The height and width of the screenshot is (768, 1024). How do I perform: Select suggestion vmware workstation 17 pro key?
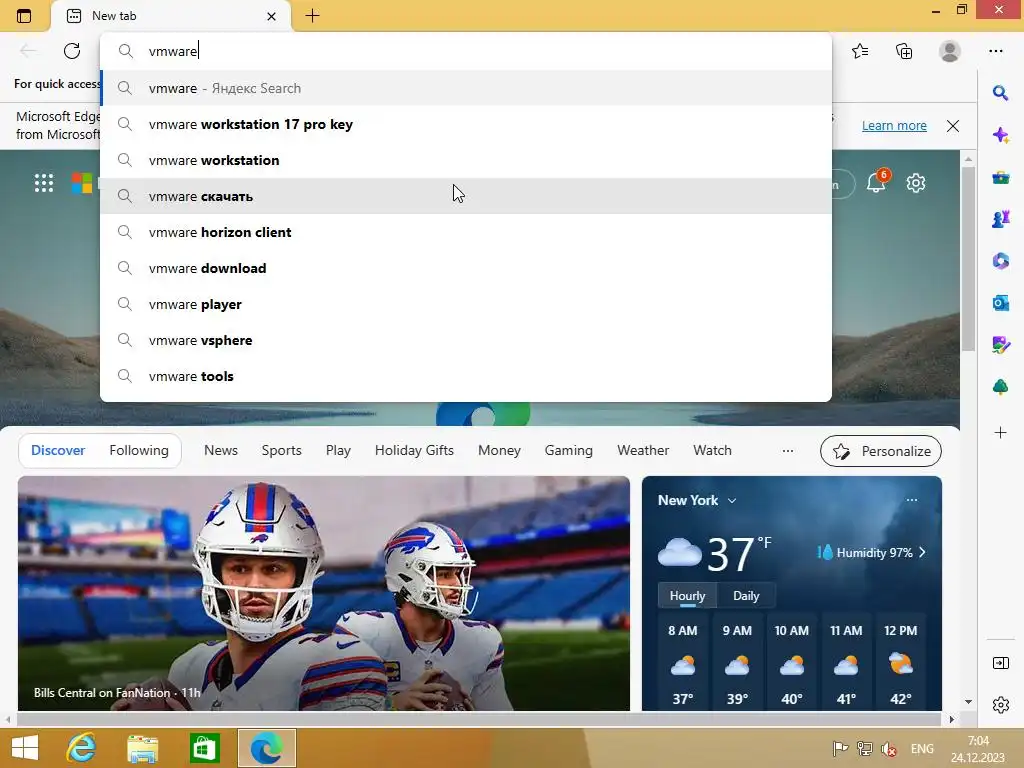coord(466,124)
